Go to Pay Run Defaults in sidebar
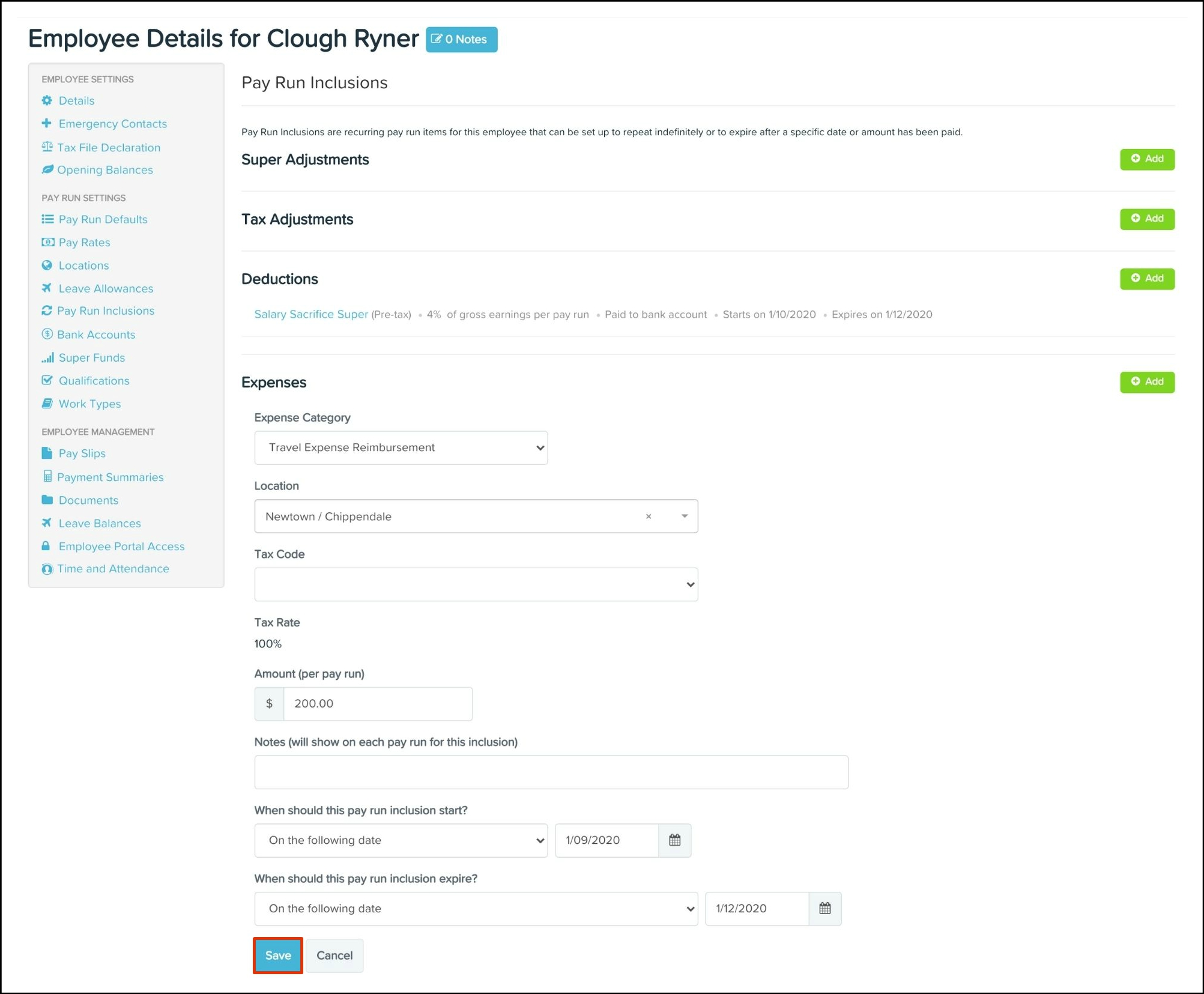This screenshot has width=1204, height=994. [x=103, y=219]
